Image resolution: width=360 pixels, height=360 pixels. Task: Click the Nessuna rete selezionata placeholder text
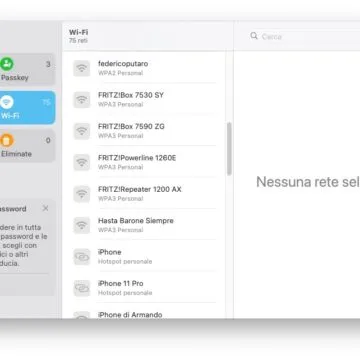tap(308, 182)
